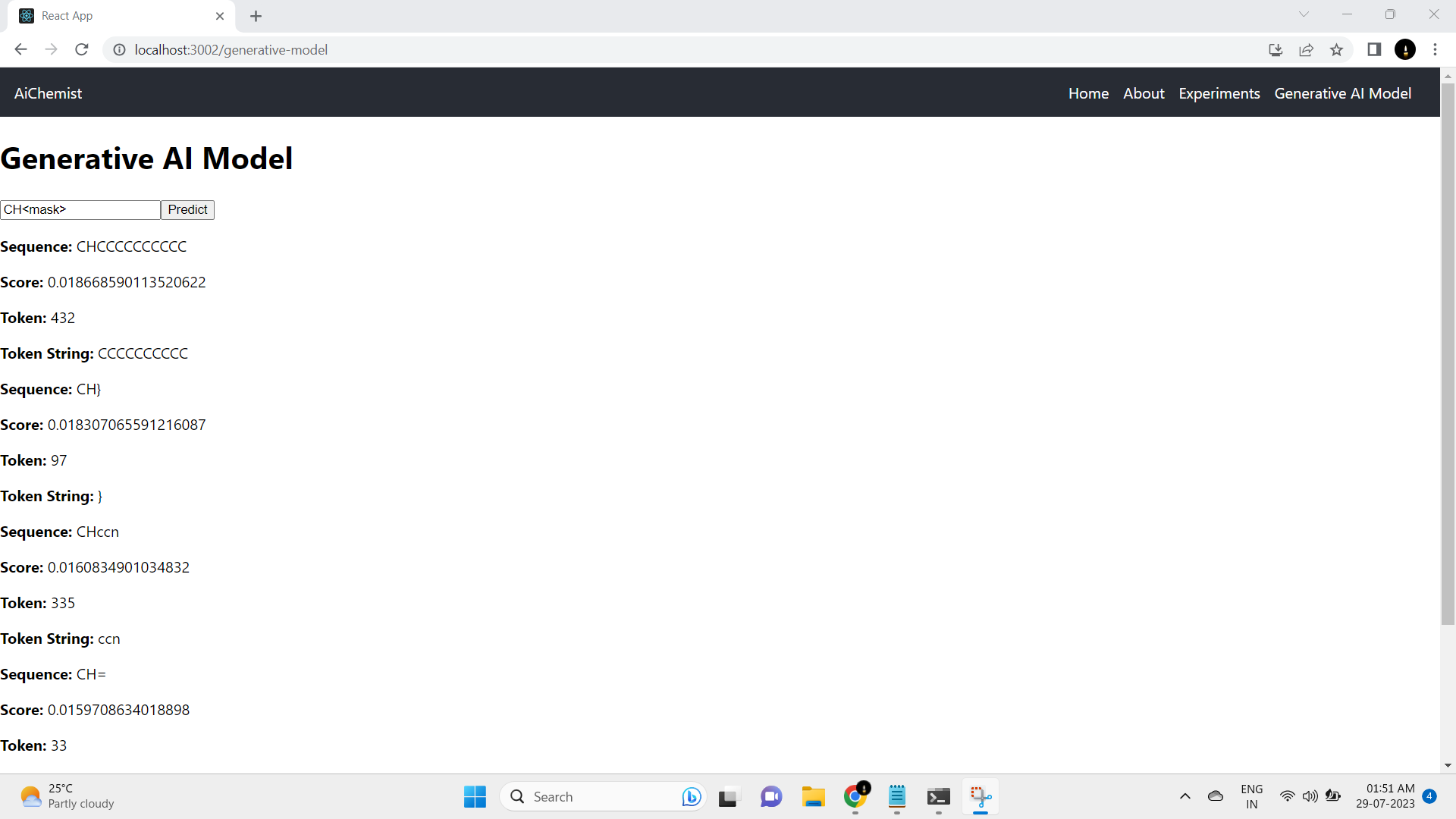Open File Explorer from taskbar
This screenshot has width=1456, height=819.
point(813,797)
